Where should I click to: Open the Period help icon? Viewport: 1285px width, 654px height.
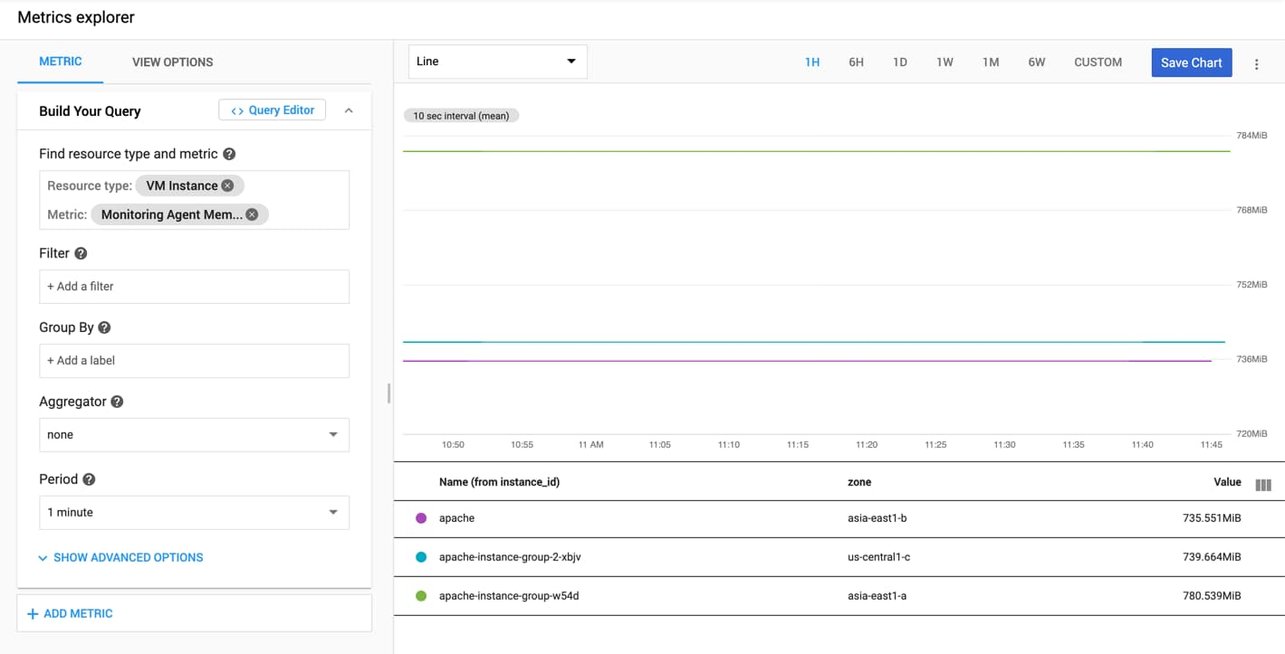click(89, 480)
